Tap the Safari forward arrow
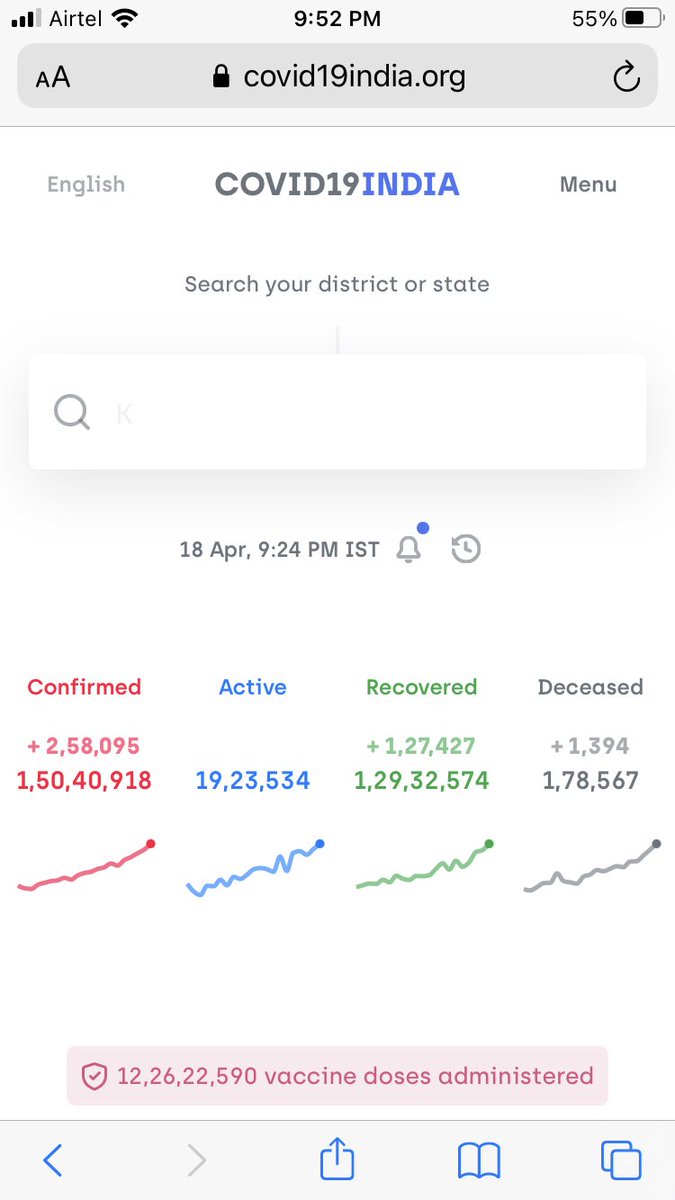This screenshot has width=675, height=1200. point(197,1160)
